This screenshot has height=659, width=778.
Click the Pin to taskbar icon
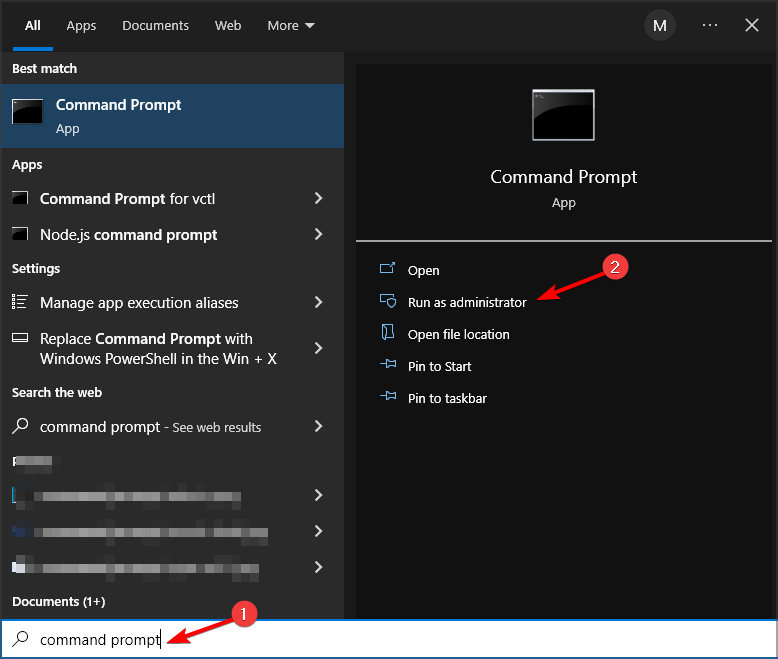coord(388,398)
